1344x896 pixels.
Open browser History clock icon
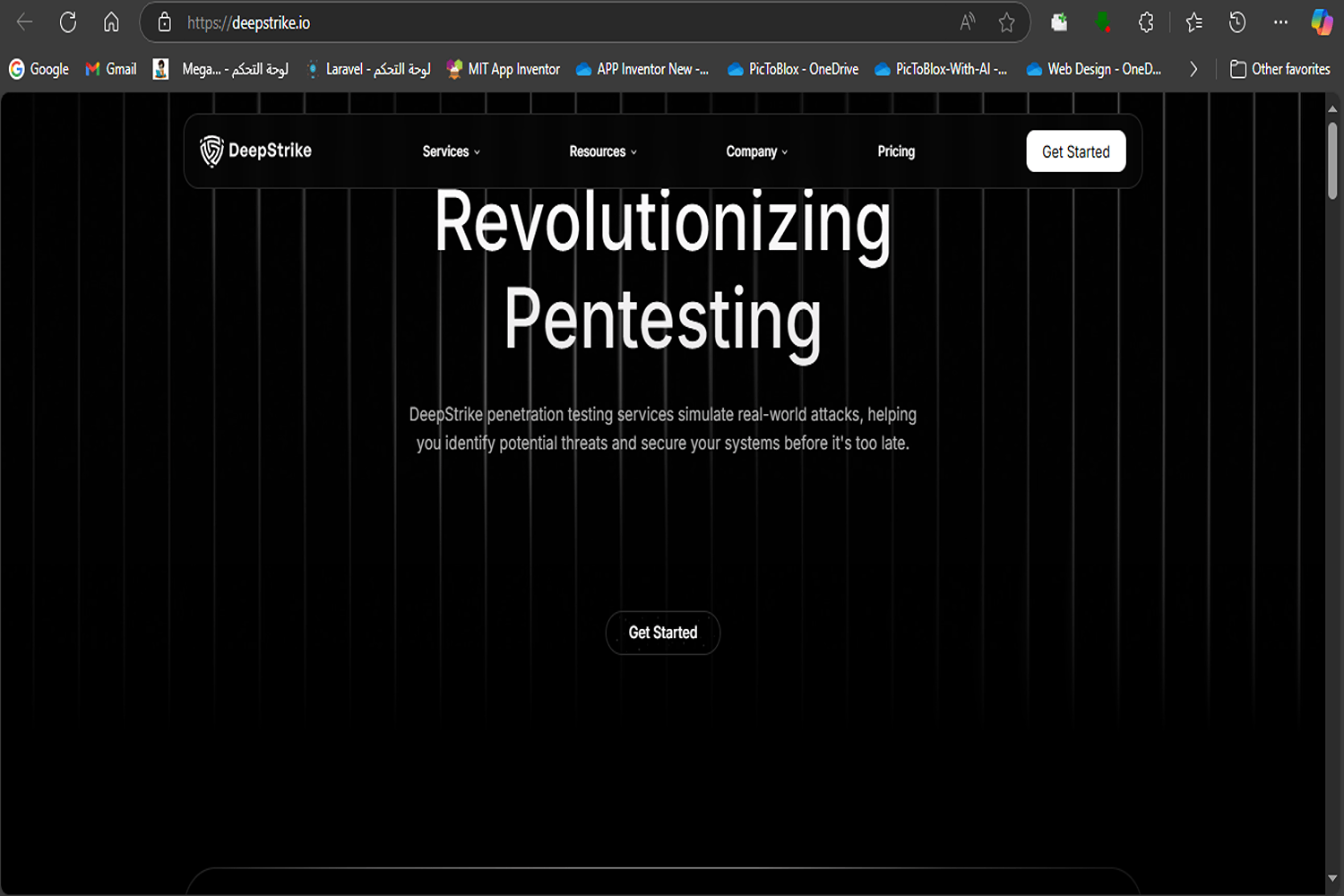click(x=1237, y=22)
